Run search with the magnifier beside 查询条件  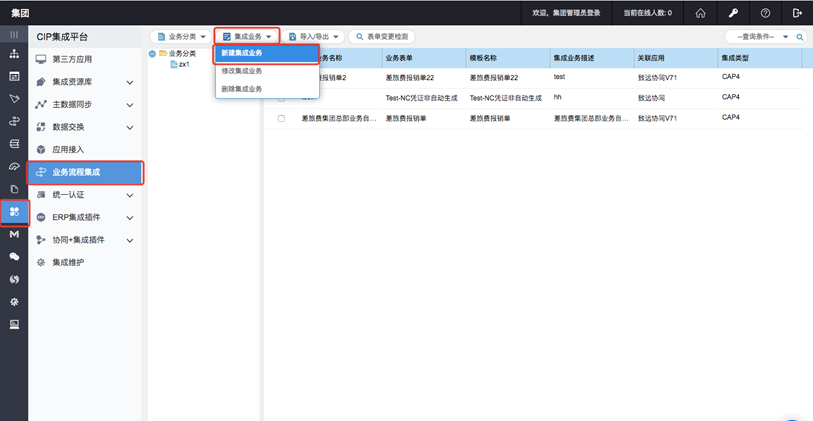click(x=800, y=37)
